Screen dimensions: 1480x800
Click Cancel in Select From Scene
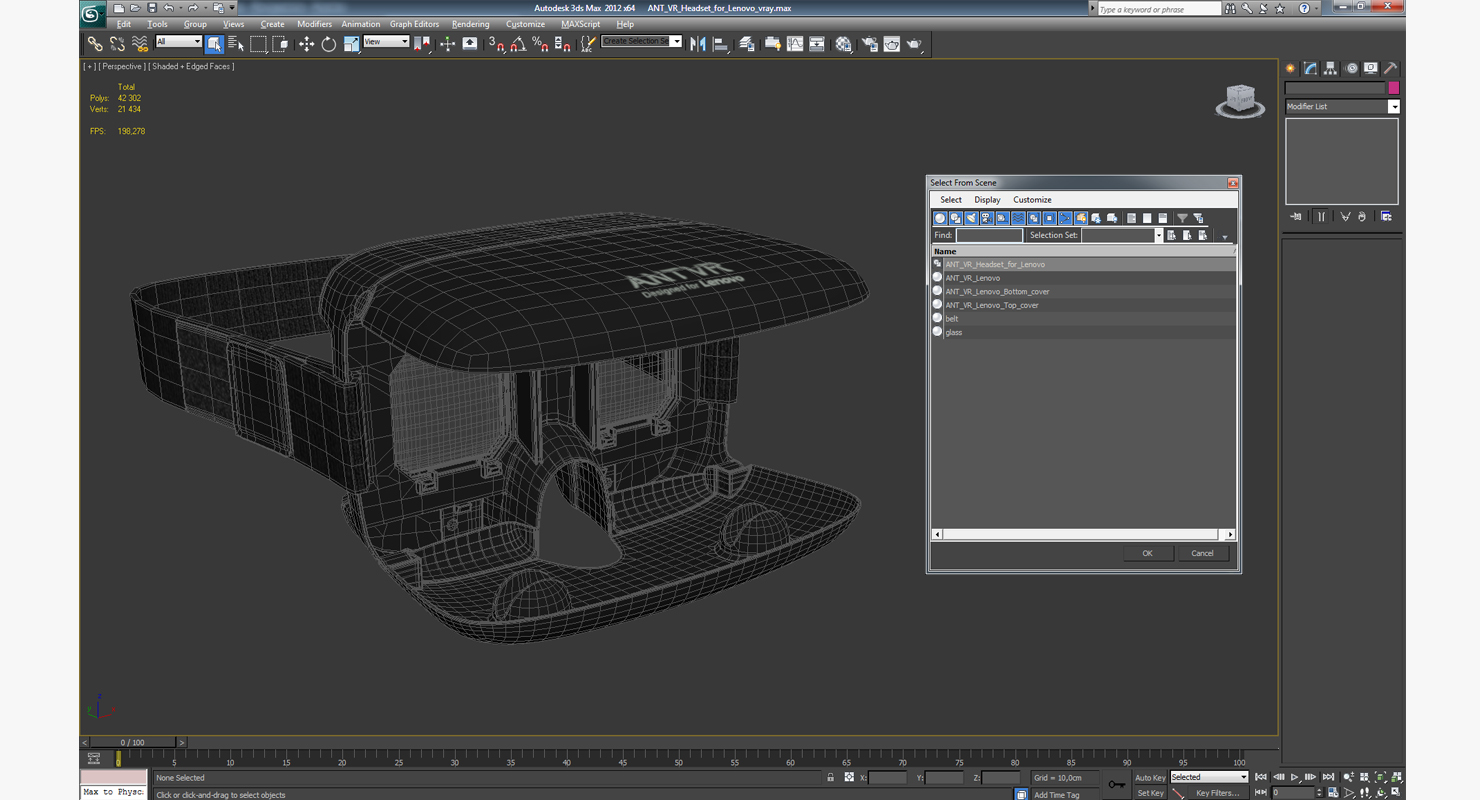(x=1202, y=553)
